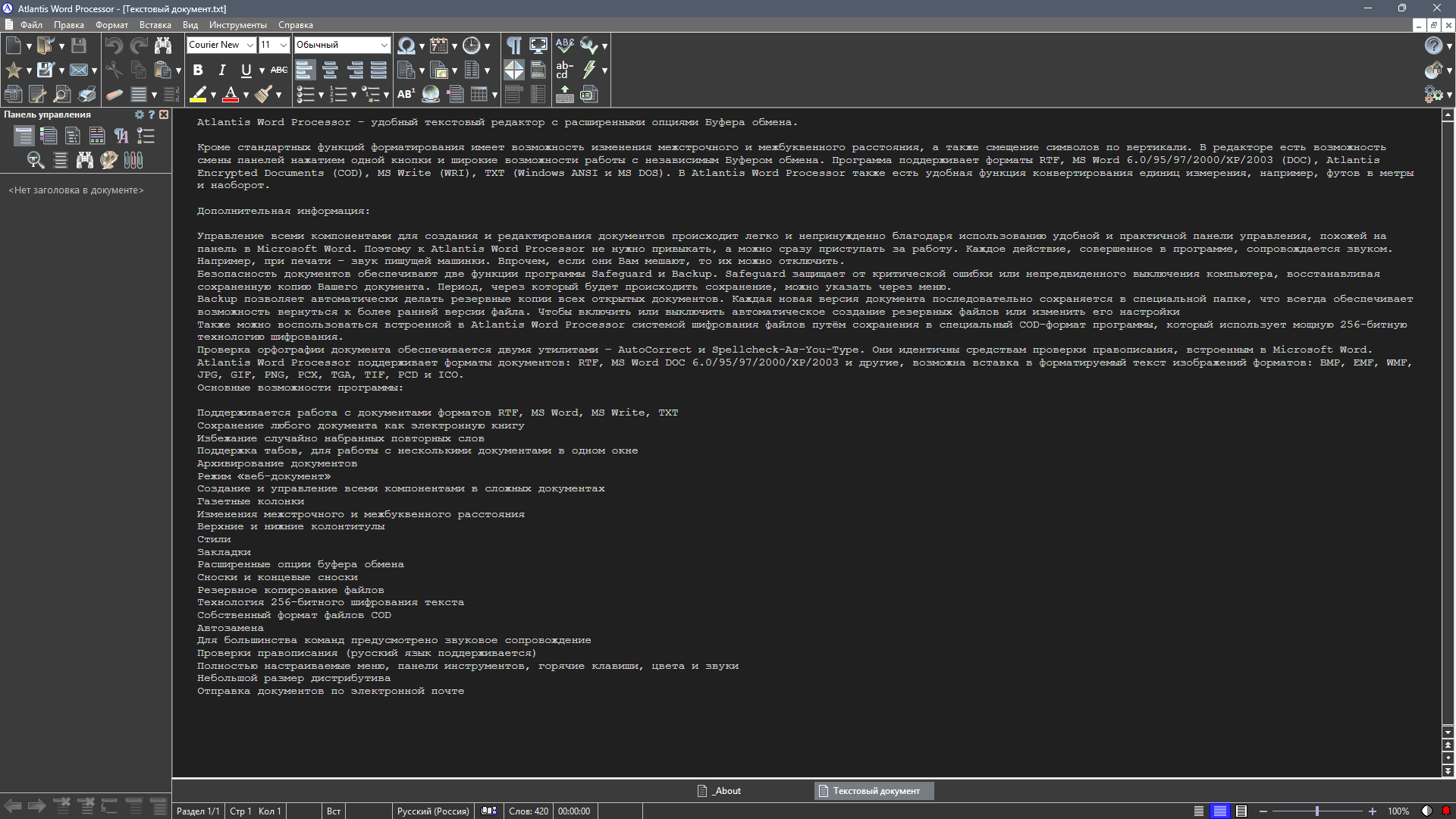Toggle strikethrough ABC formatting
1456x819 pixels.
pyautogui.click(x=279, y=70)
